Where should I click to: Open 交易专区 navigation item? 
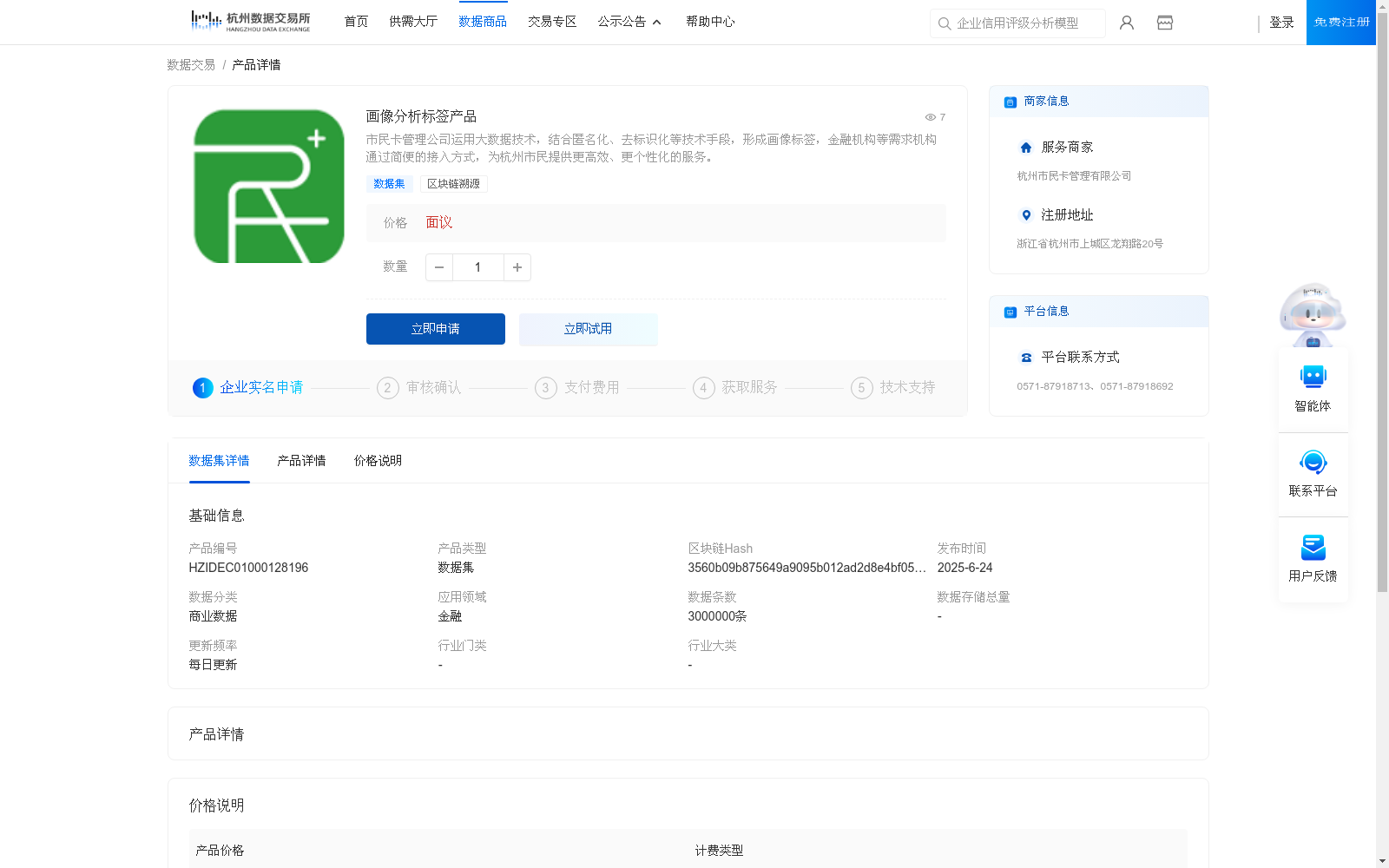(552, 22)
